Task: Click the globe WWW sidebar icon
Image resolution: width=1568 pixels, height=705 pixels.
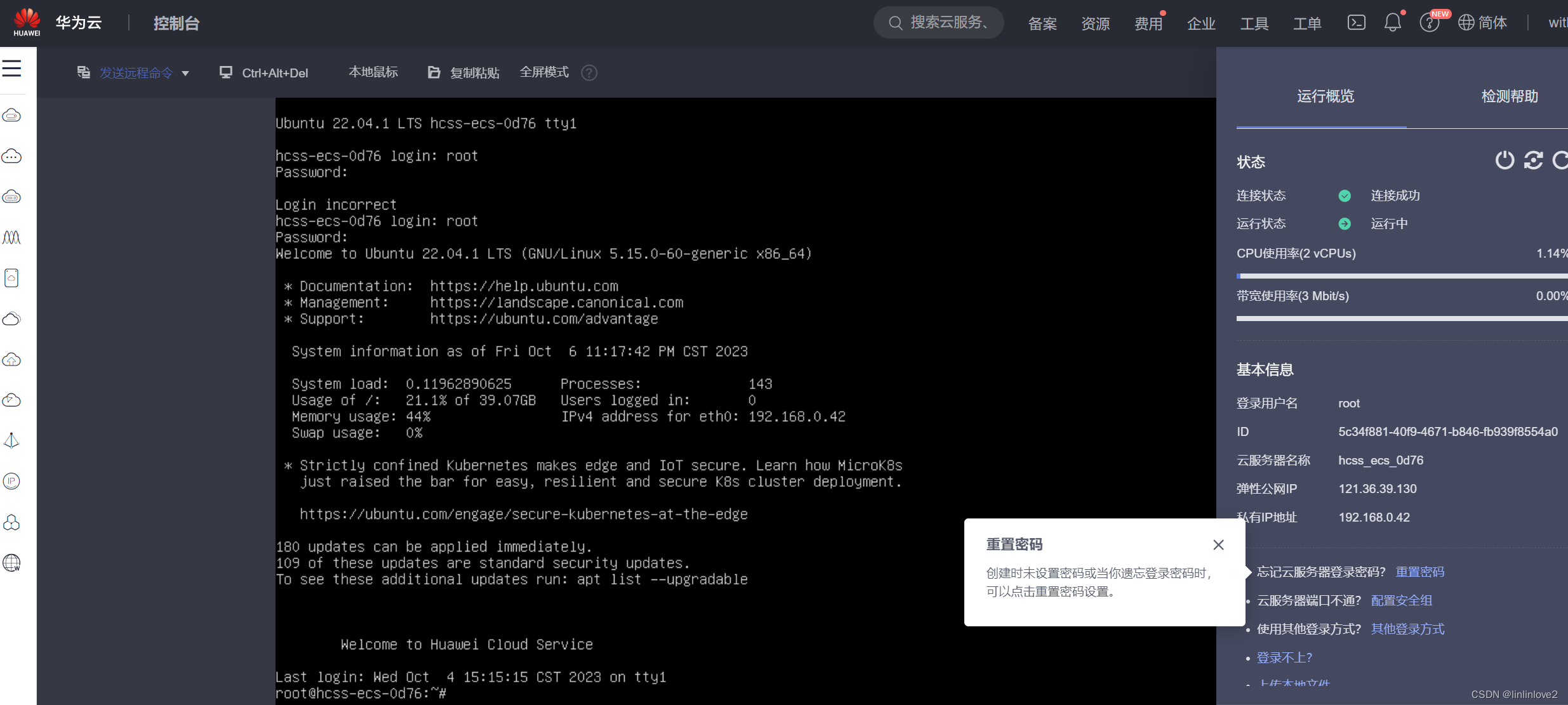Action: click(x=11, y=563)
